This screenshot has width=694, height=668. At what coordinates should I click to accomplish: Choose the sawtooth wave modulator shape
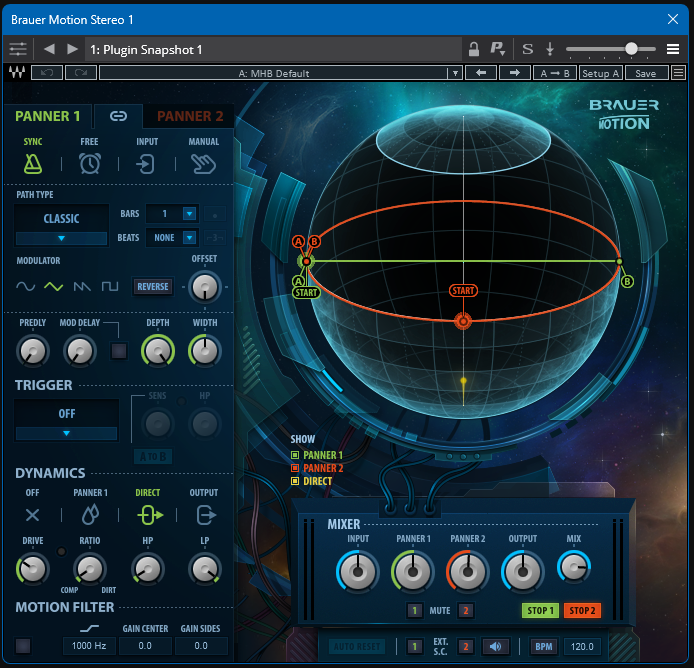pos(82,287)
